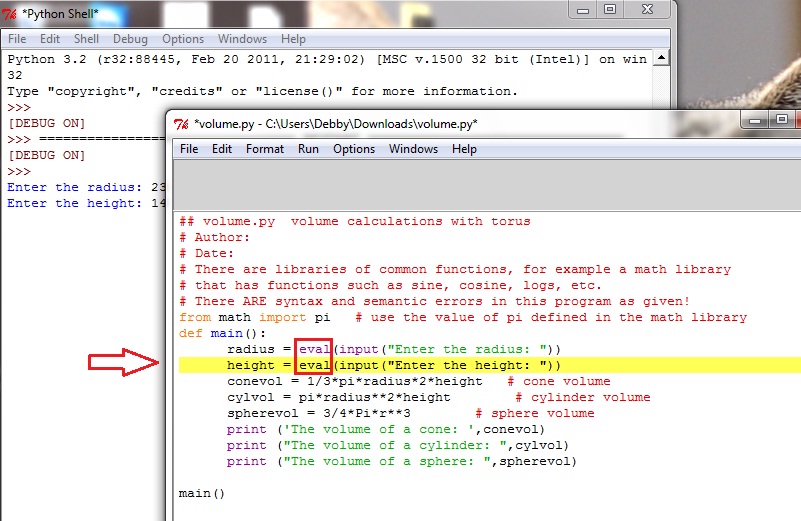Maximize the volume.py editor window

pos(782,120)
